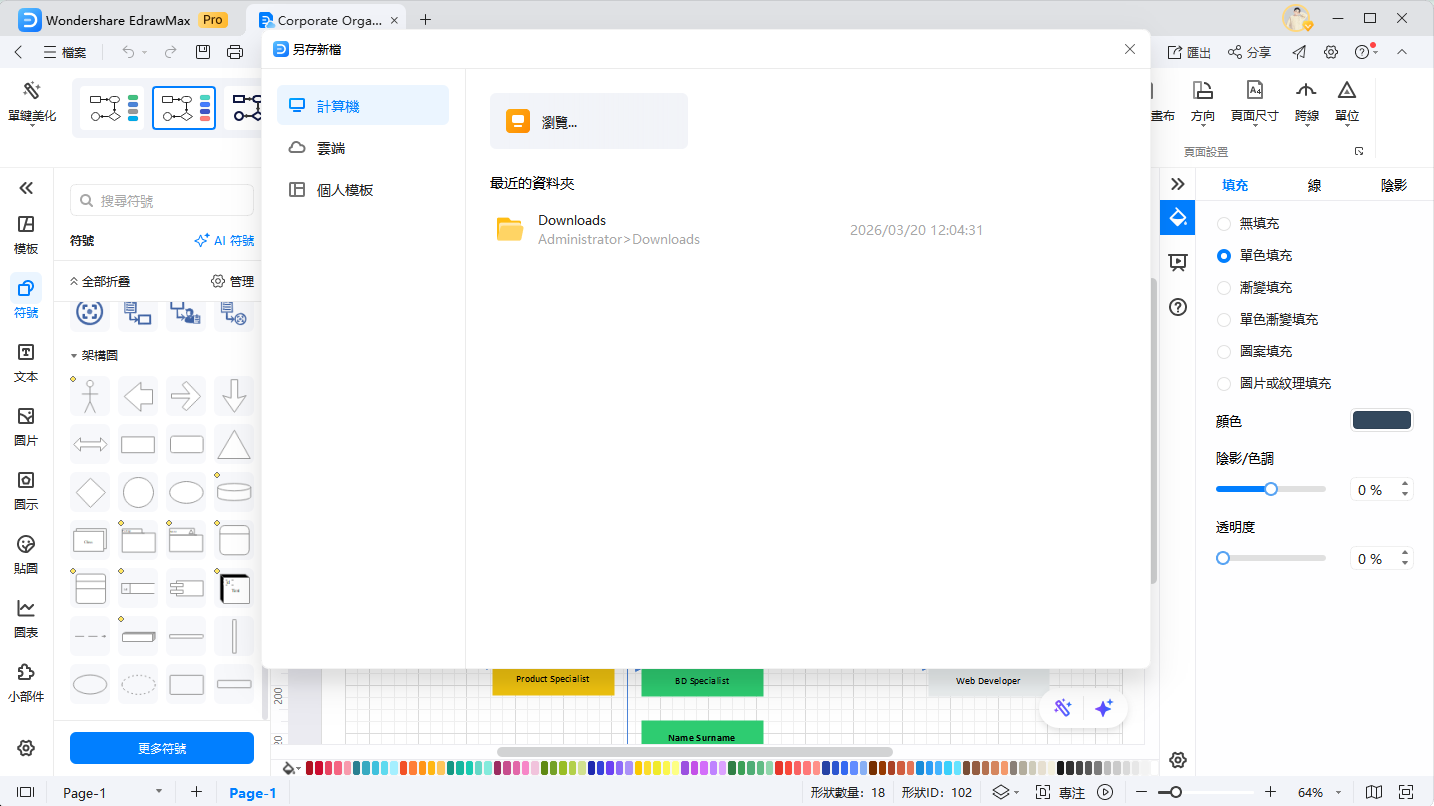Collapse the 架構圖 symbol category
Viewport: 1434px width, 806px height.
click(74, 356)
